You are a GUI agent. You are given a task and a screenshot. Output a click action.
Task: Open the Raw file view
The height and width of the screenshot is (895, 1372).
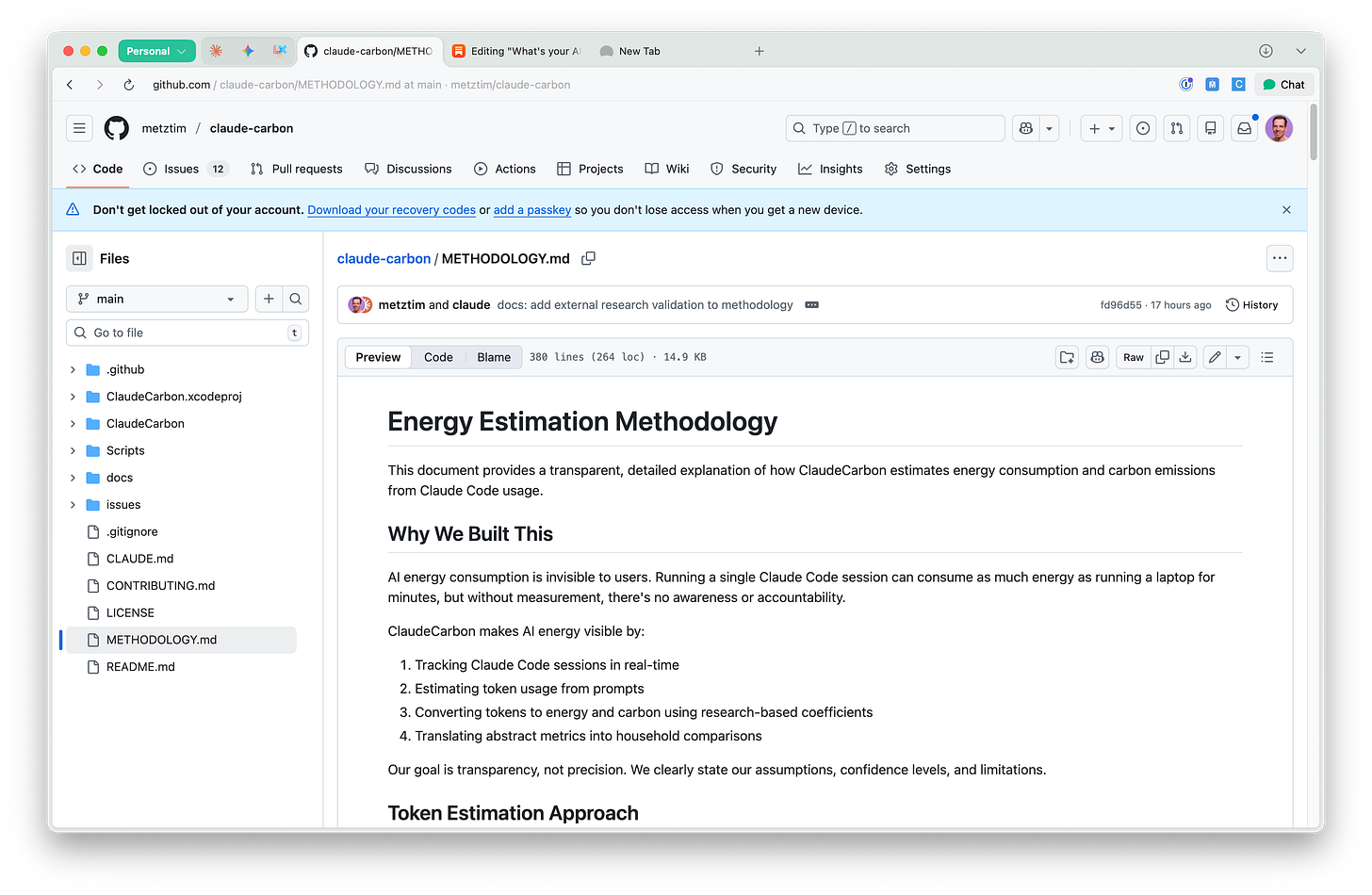click(1134, 357)
